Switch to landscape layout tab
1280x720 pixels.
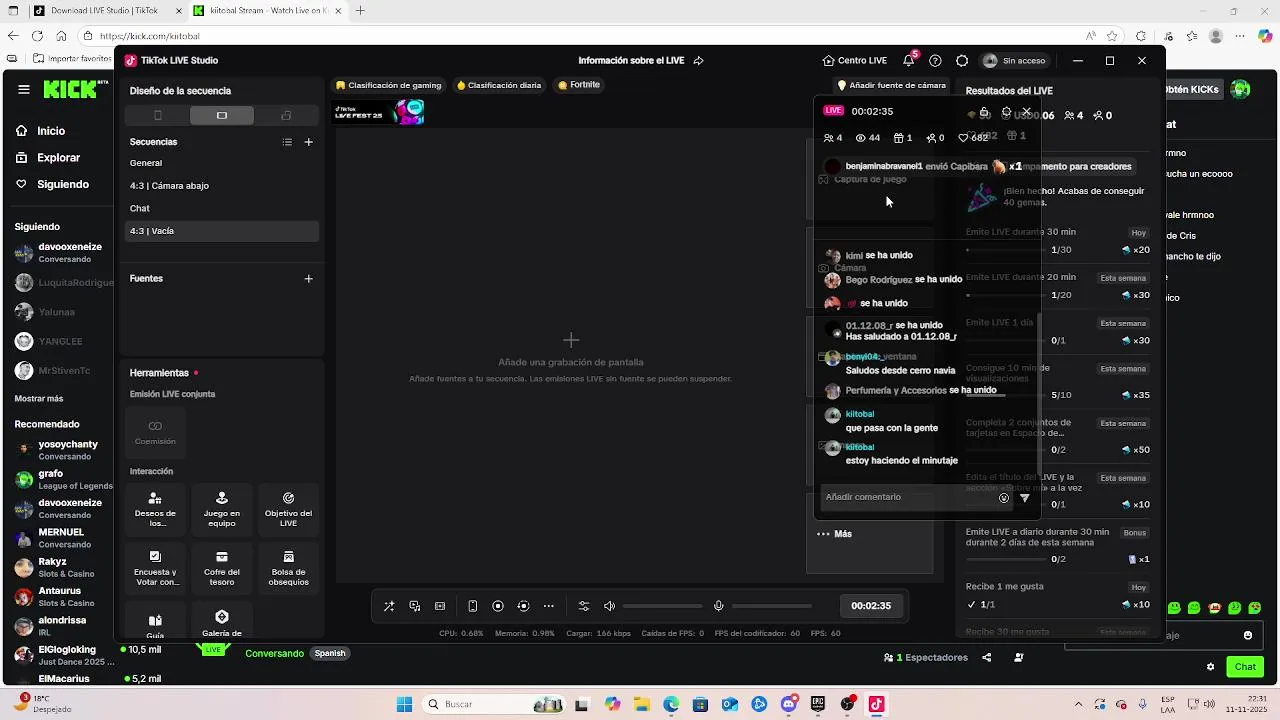222,115
